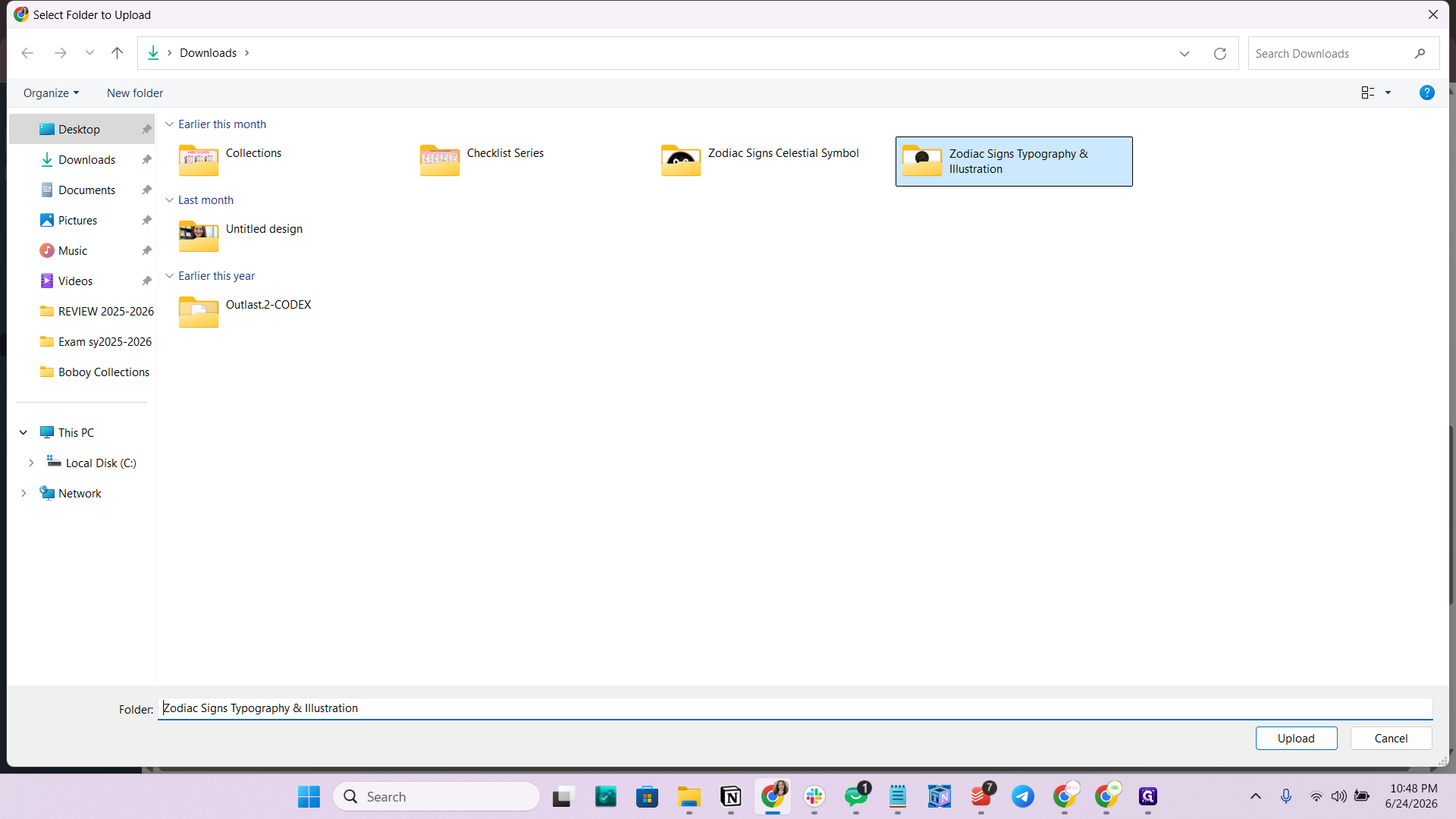Open the Windows Start menu
The image size is (1456, 819).
pos(309,797)
